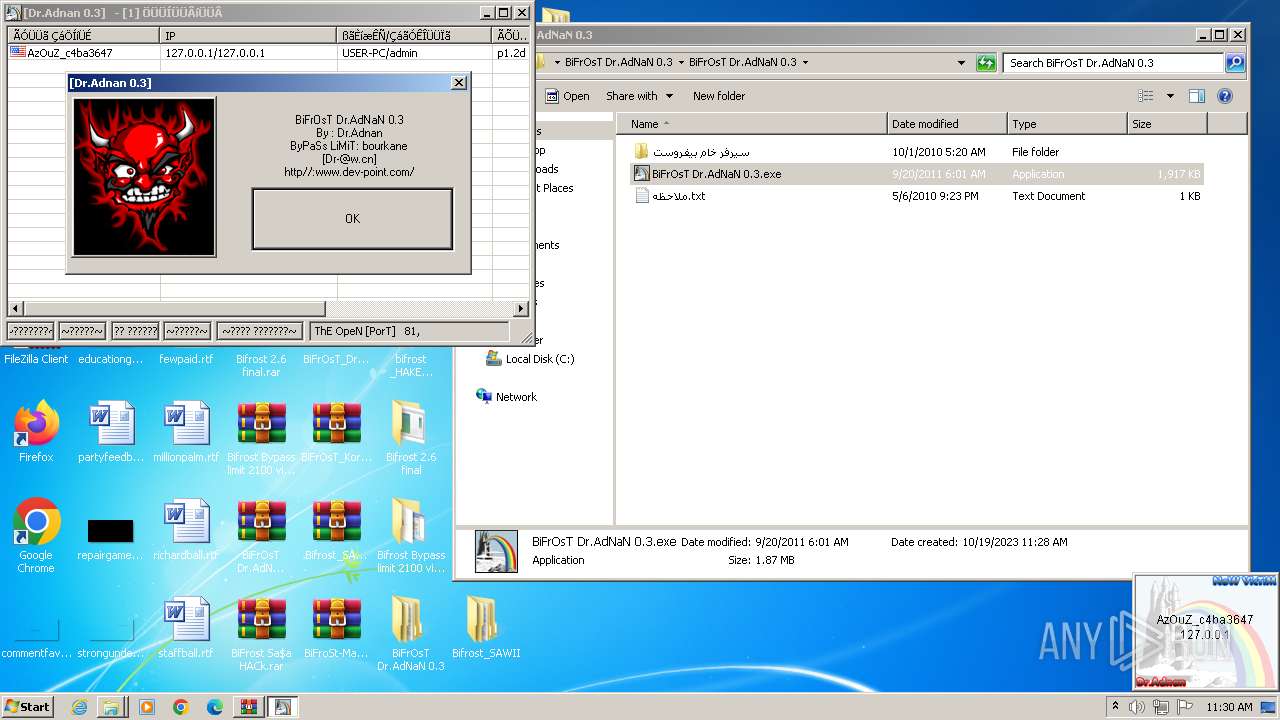The image size is (1280, 720).
Task: Click the widest fifth Bifrost bottom button
Action: coord(259,331)
